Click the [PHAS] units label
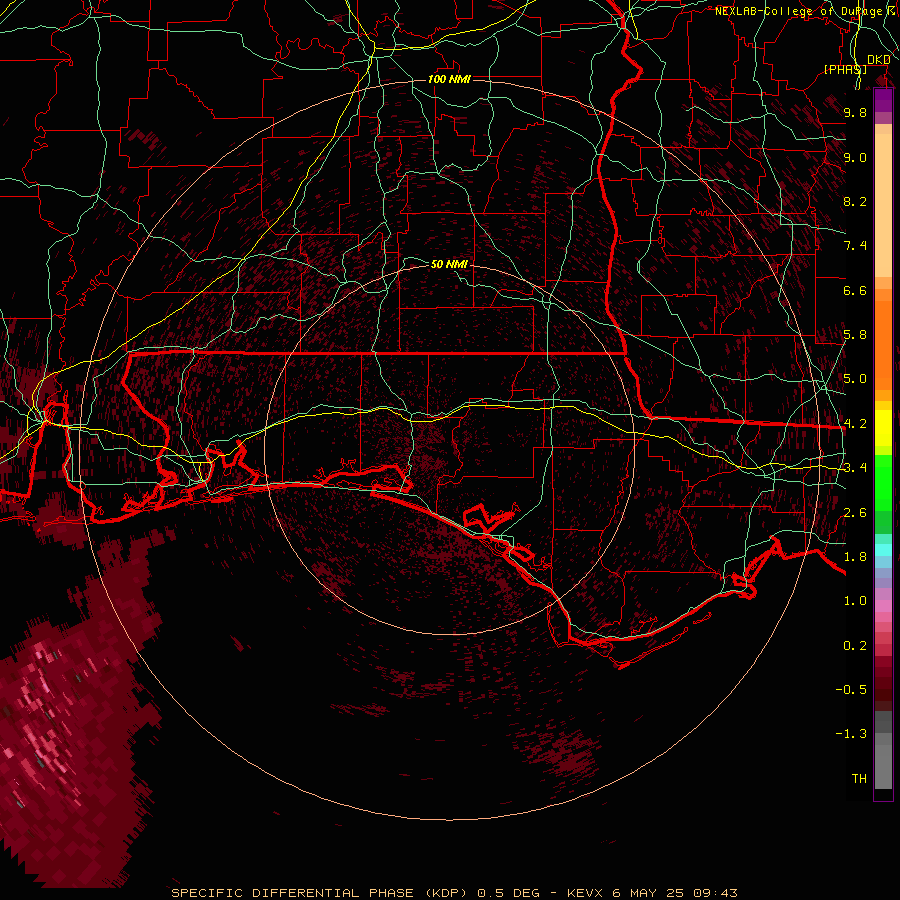The width and height of the screenshot is (900, 900). point(845,69)
